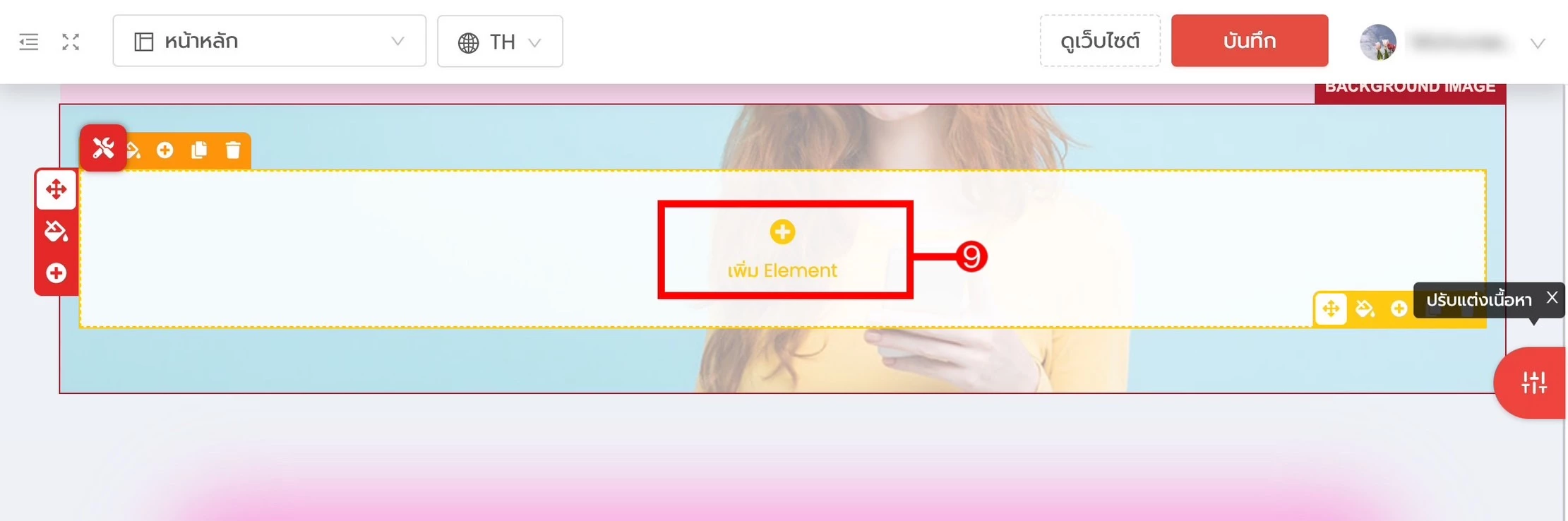Click the red sidebar plus icon
Viewport: 1568px width, 521px height.
click(x=56, y=273)
